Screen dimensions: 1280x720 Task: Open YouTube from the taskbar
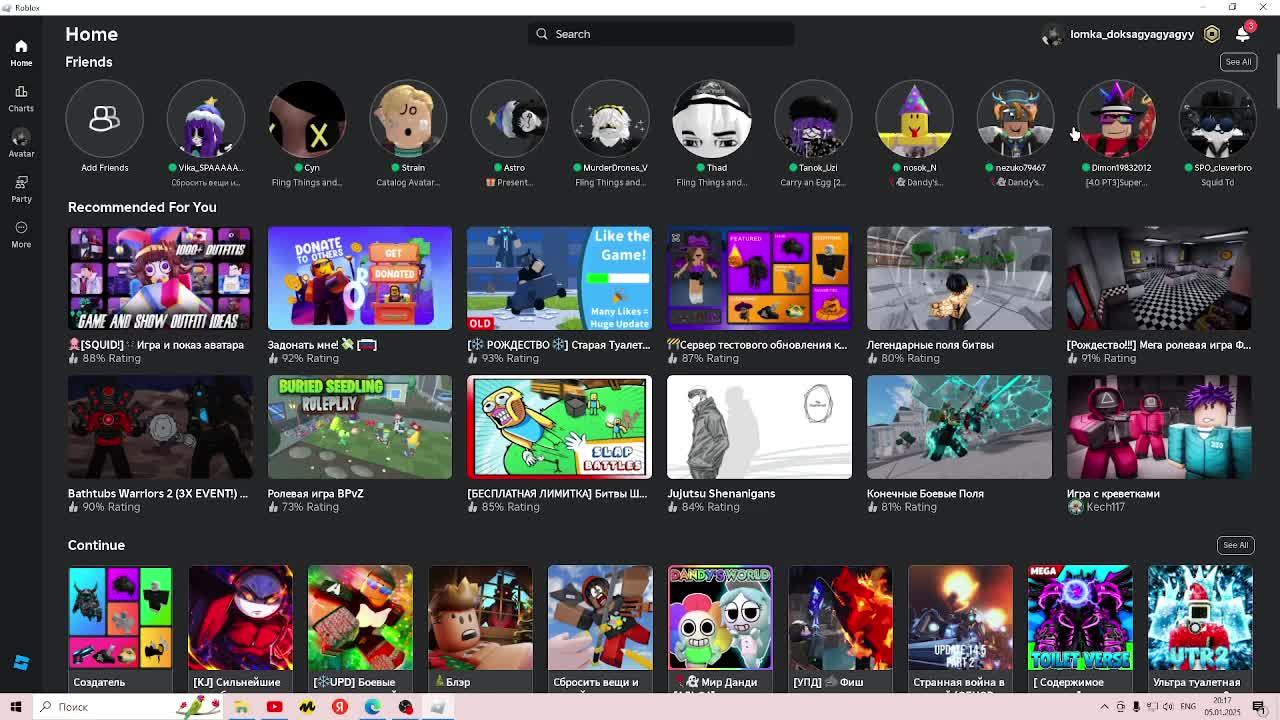[274, 707]
